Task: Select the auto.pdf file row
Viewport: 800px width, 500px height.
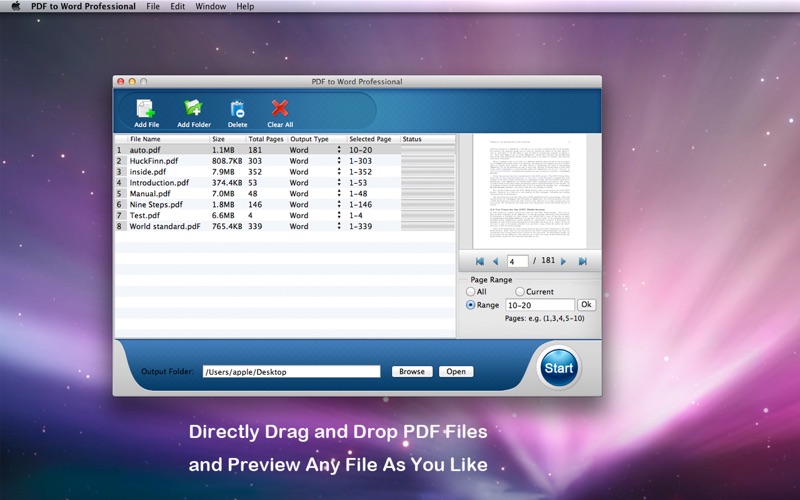Action: point(285,149)
